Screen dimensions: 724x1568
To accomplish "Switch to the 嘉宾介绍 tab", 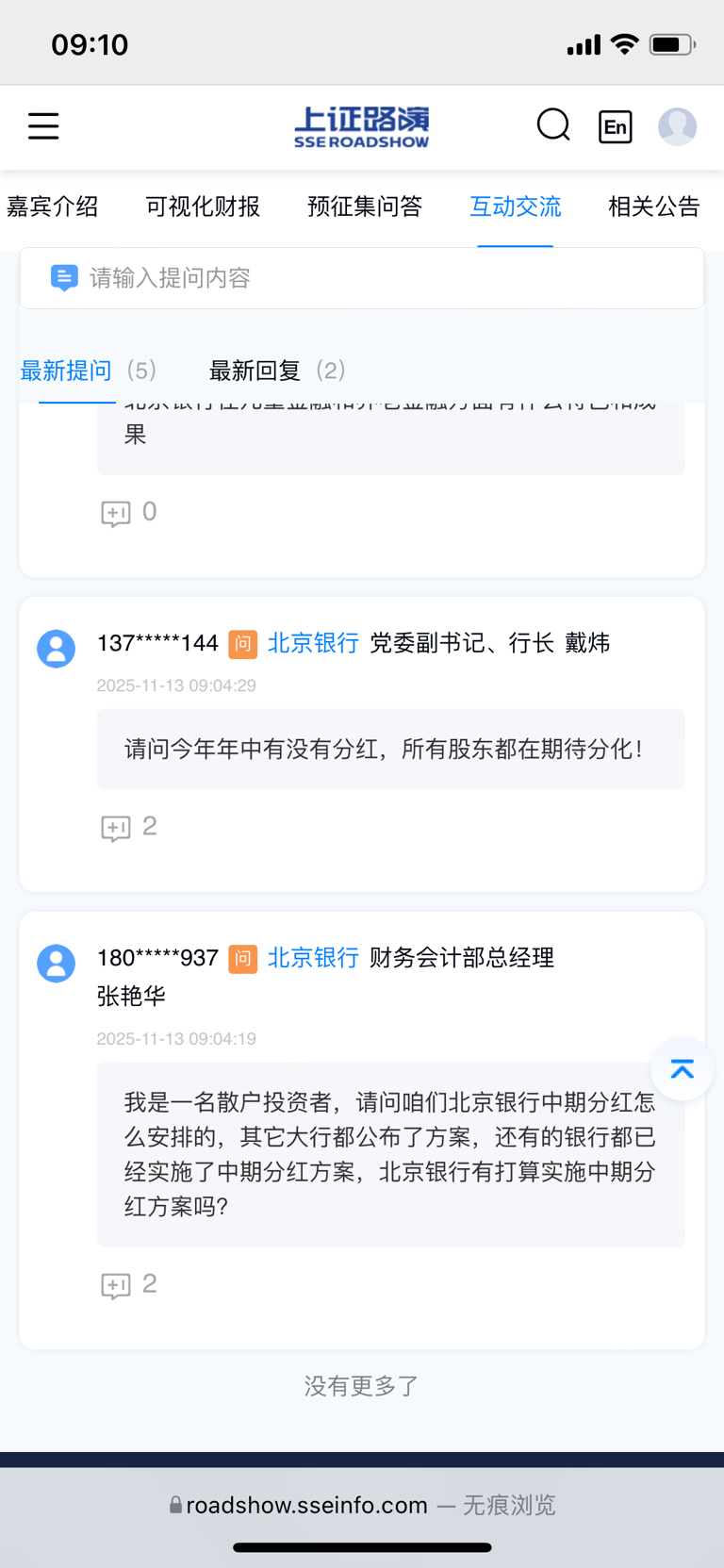I will 52,207.
